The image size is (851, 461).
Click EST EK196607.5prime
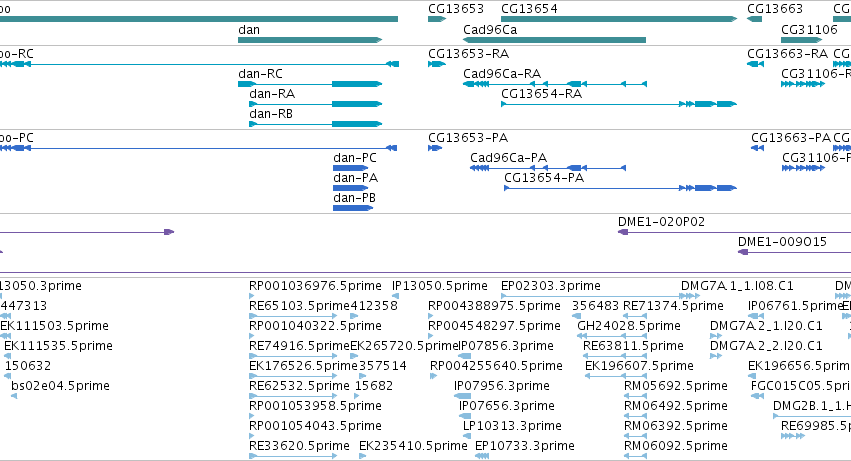639,367
